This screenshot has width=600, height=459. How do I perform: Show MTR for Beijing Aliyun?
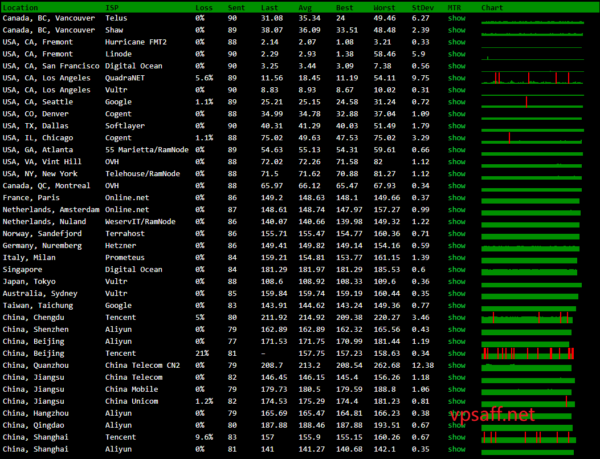(457, 342)
